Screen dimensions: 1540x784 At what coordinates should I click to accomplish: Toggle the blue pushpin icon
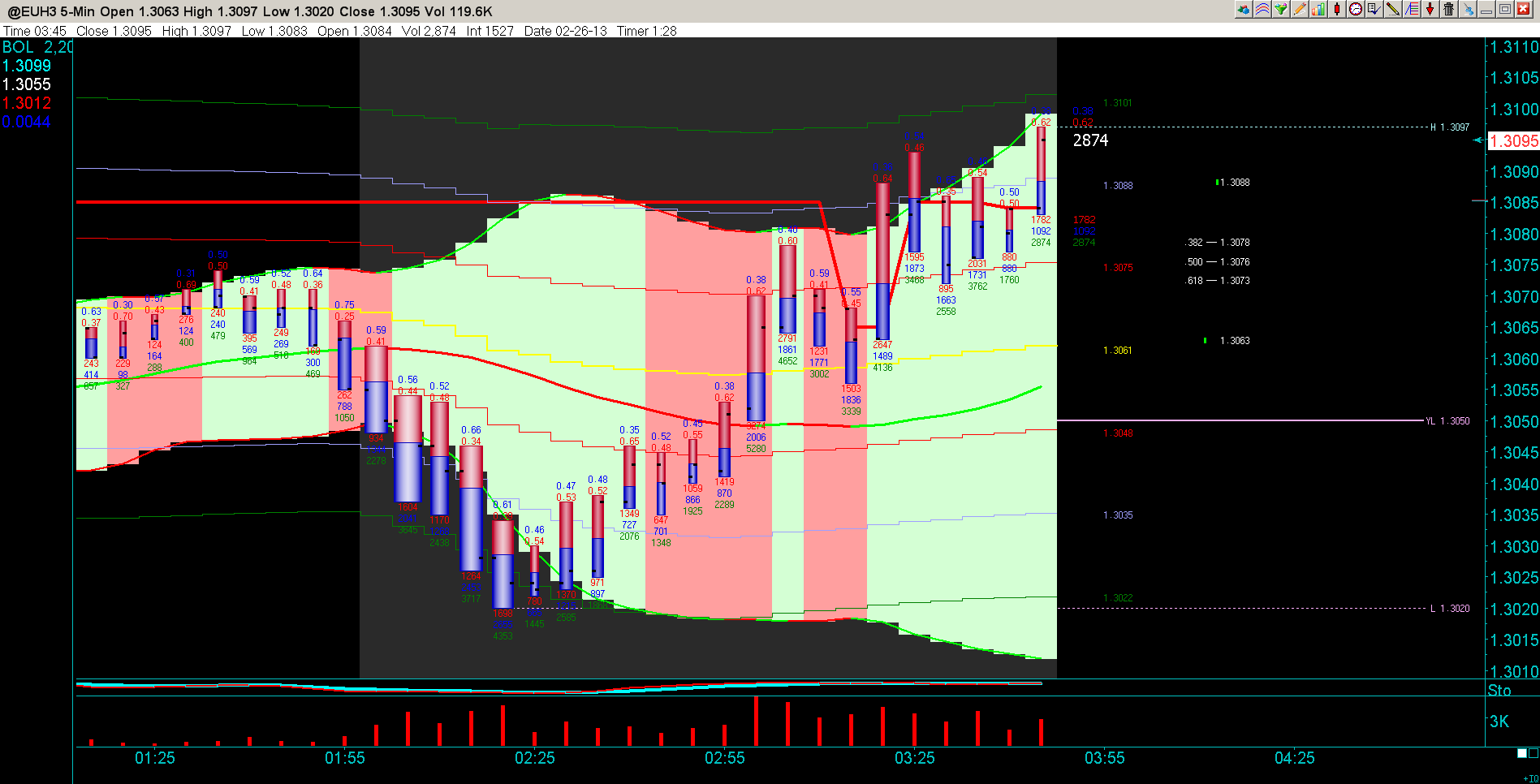tap(1468, 10)
